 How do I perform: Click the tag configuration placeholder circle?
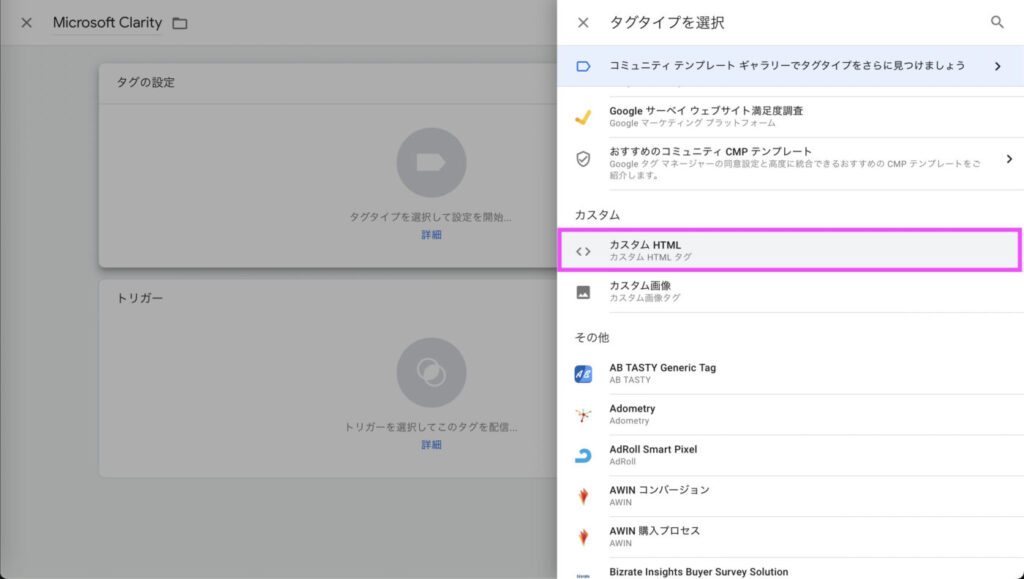(x=431, y=162)
